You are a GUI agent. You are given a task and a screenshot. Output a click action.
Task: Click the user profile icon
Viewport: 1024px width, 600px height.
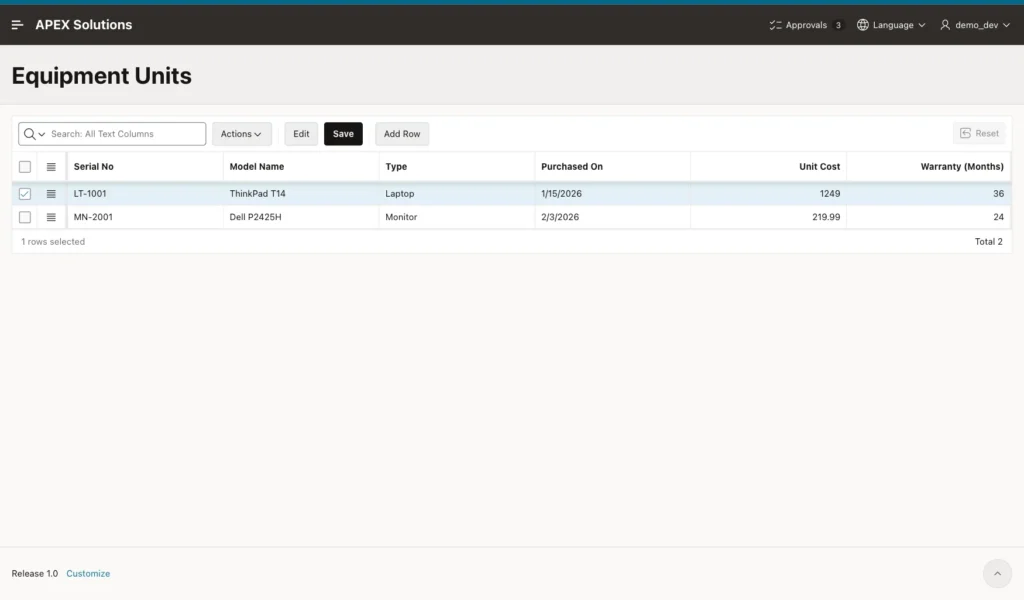[945, 25]
